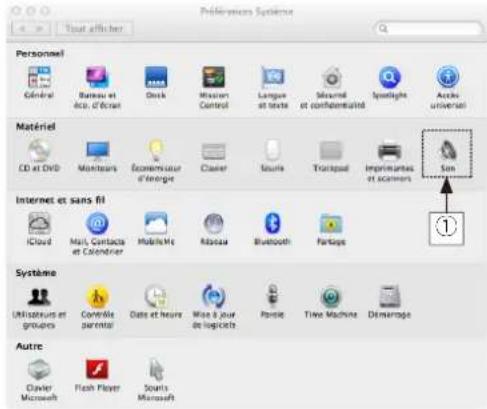Open Contrôle parental preferences
This screenshot has width=487, height=409.
[x=97, y=307]
